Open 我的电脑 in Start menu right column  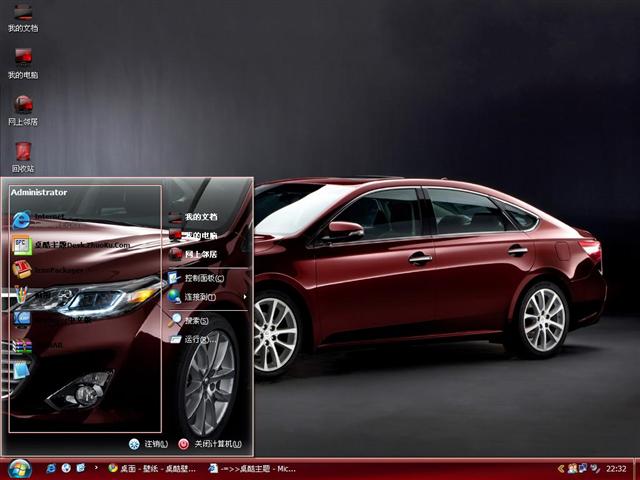point(193,236)
